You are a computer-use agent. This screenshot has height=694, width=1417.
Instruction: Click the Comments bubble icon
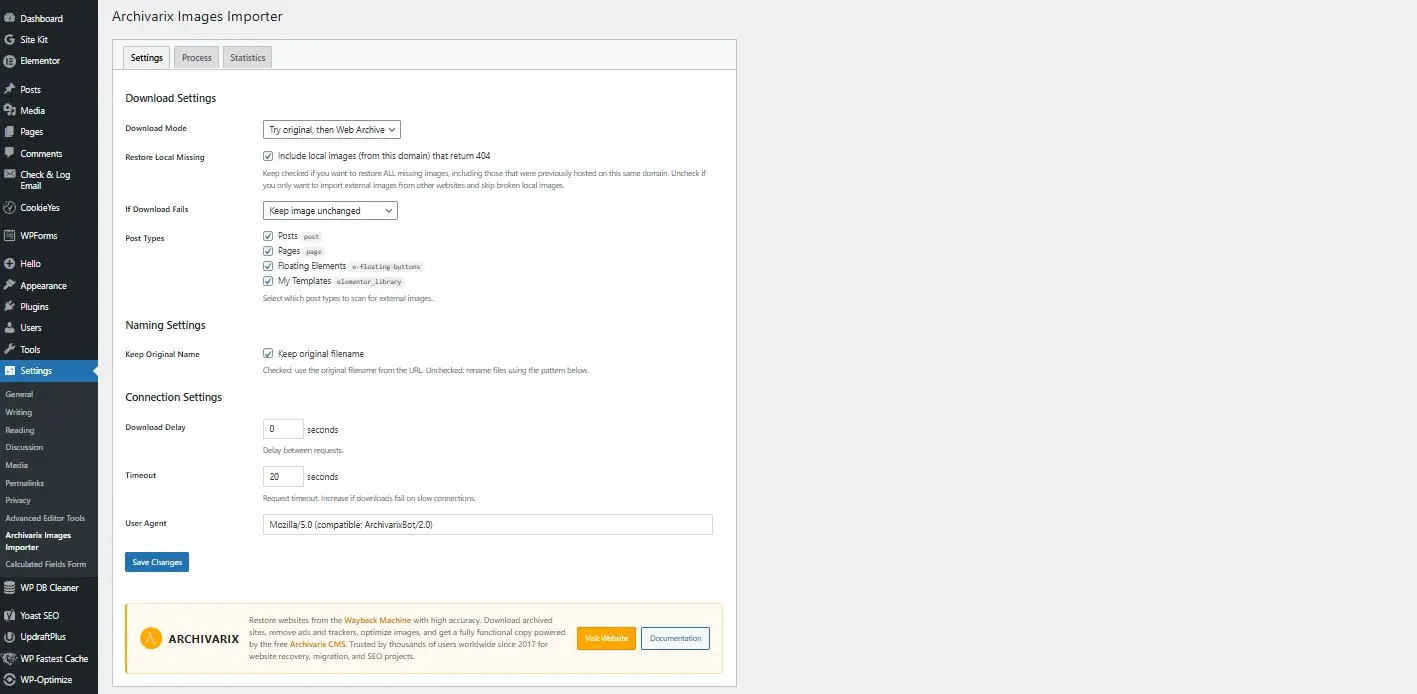9,154
